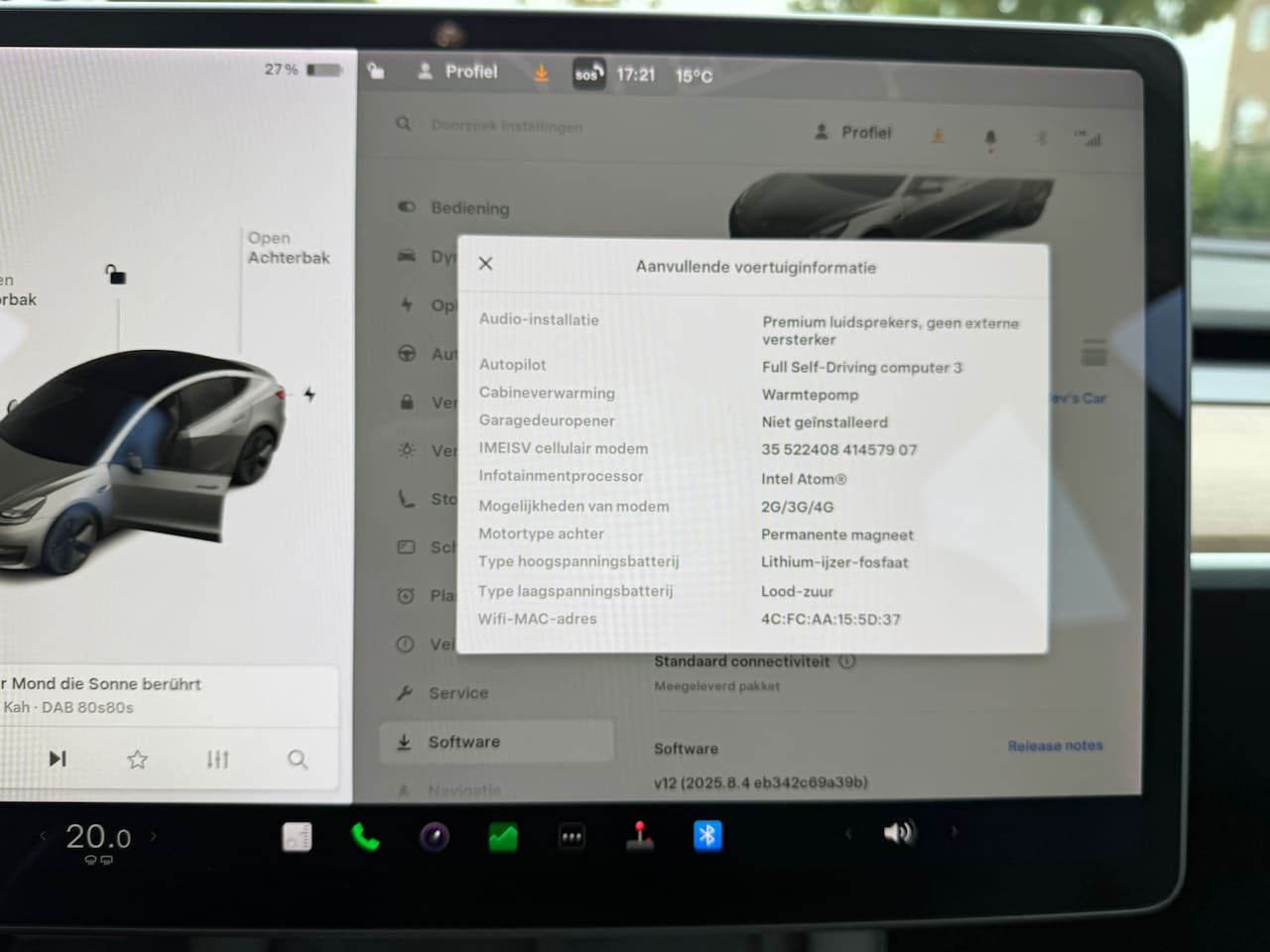The height and width of the screenshot is (952, 1270).
Task: Open the green energy graph app
Action: 503,838
